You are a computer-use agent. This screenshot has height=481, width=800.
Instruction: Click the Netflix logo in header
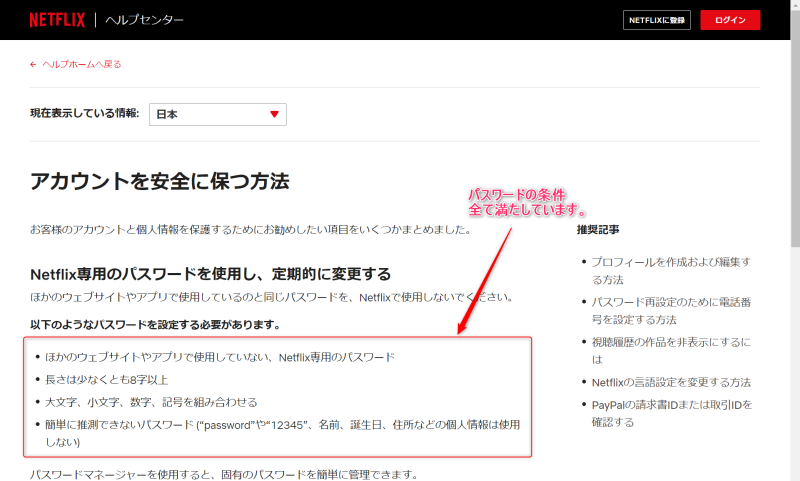coord(57,20)
